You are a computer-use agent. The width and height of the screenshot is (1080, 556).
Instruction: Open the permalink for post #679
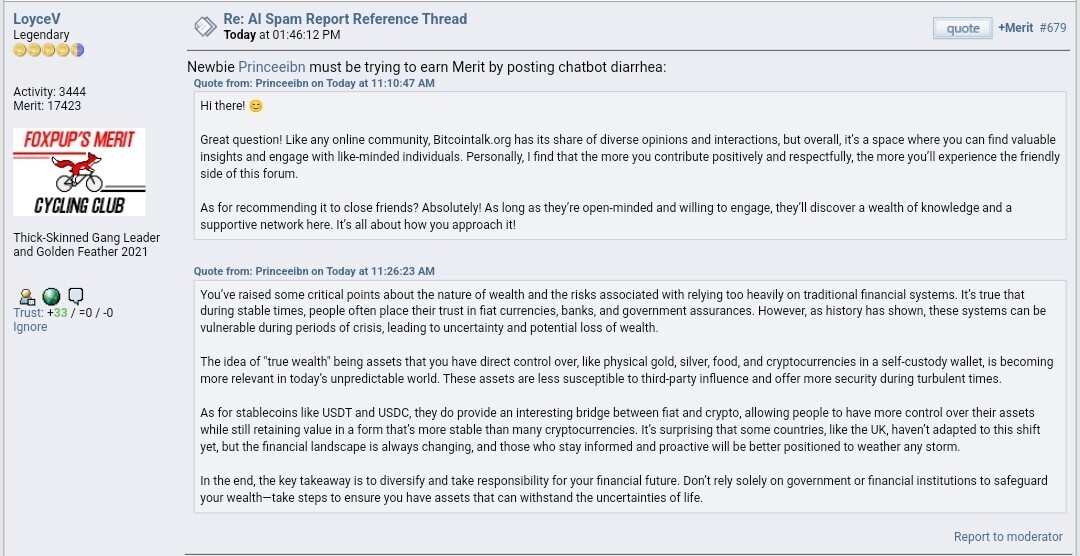point(1052,28)
